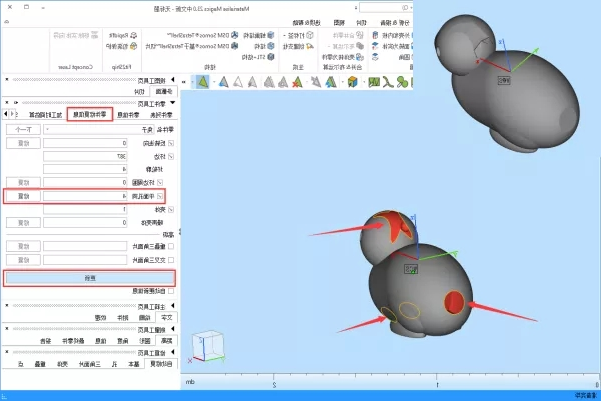Click 修复 button in 平面孔洞 row
The height and width of the screenshot is (401, 601).
pyautogui.click(x=23, y=196)
